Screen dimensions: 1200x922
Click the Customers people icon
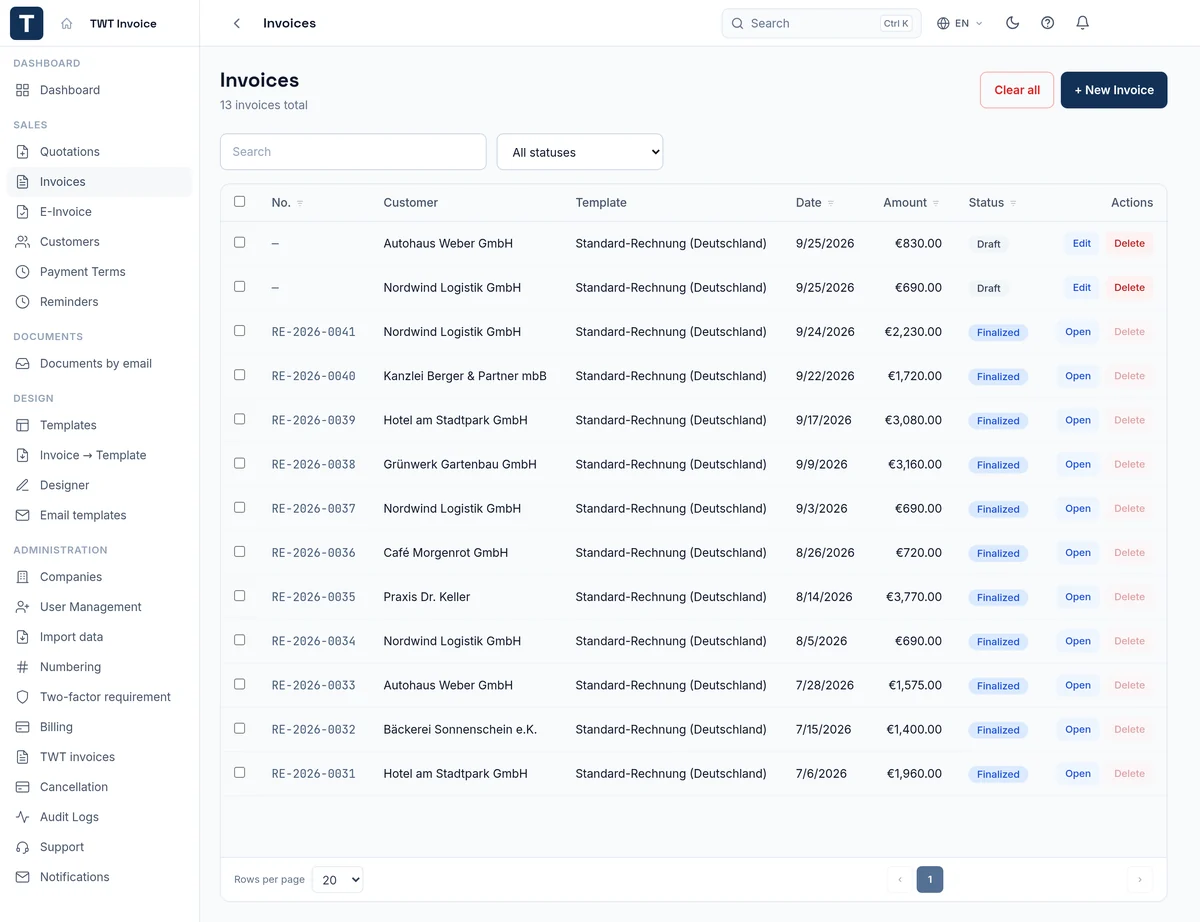coord(23,242)
